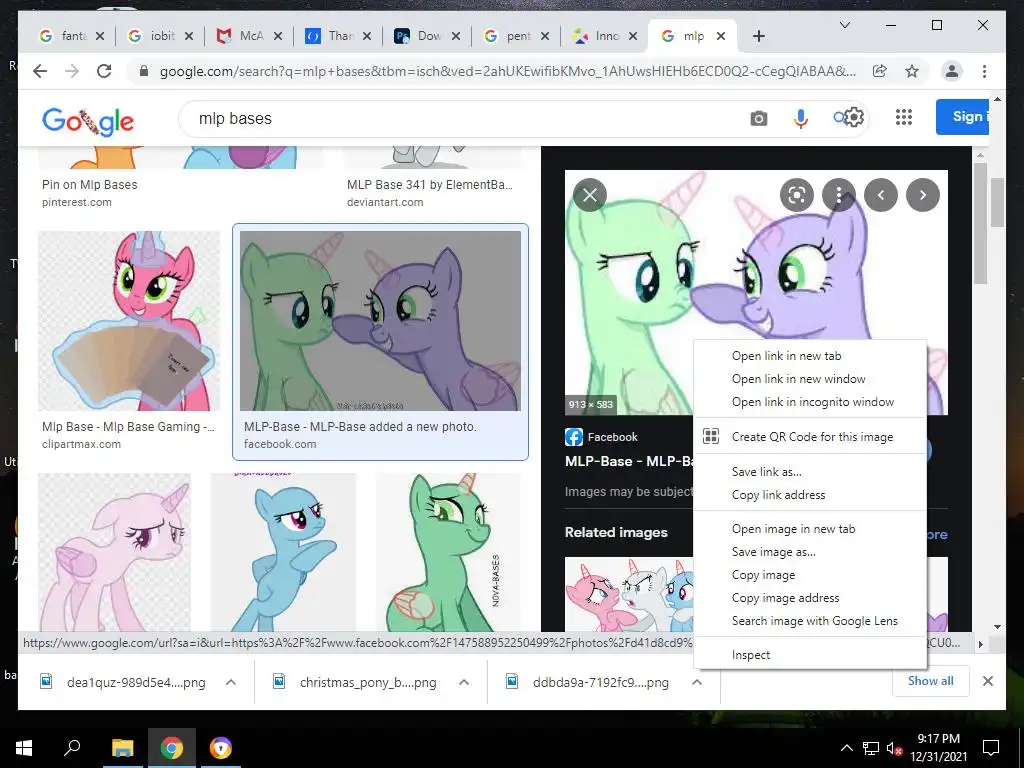
Task: Click the muted volume tray icon
Action: (894, 748)
